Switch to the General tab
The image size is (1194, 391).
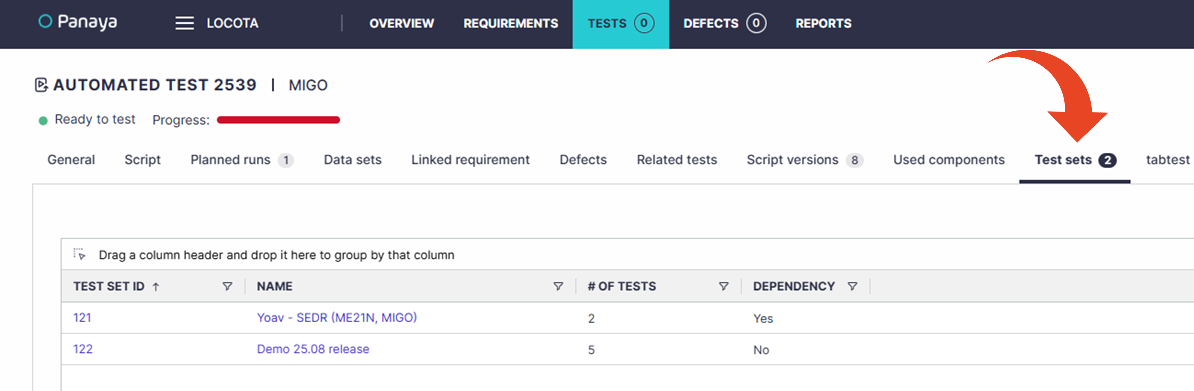71,160
